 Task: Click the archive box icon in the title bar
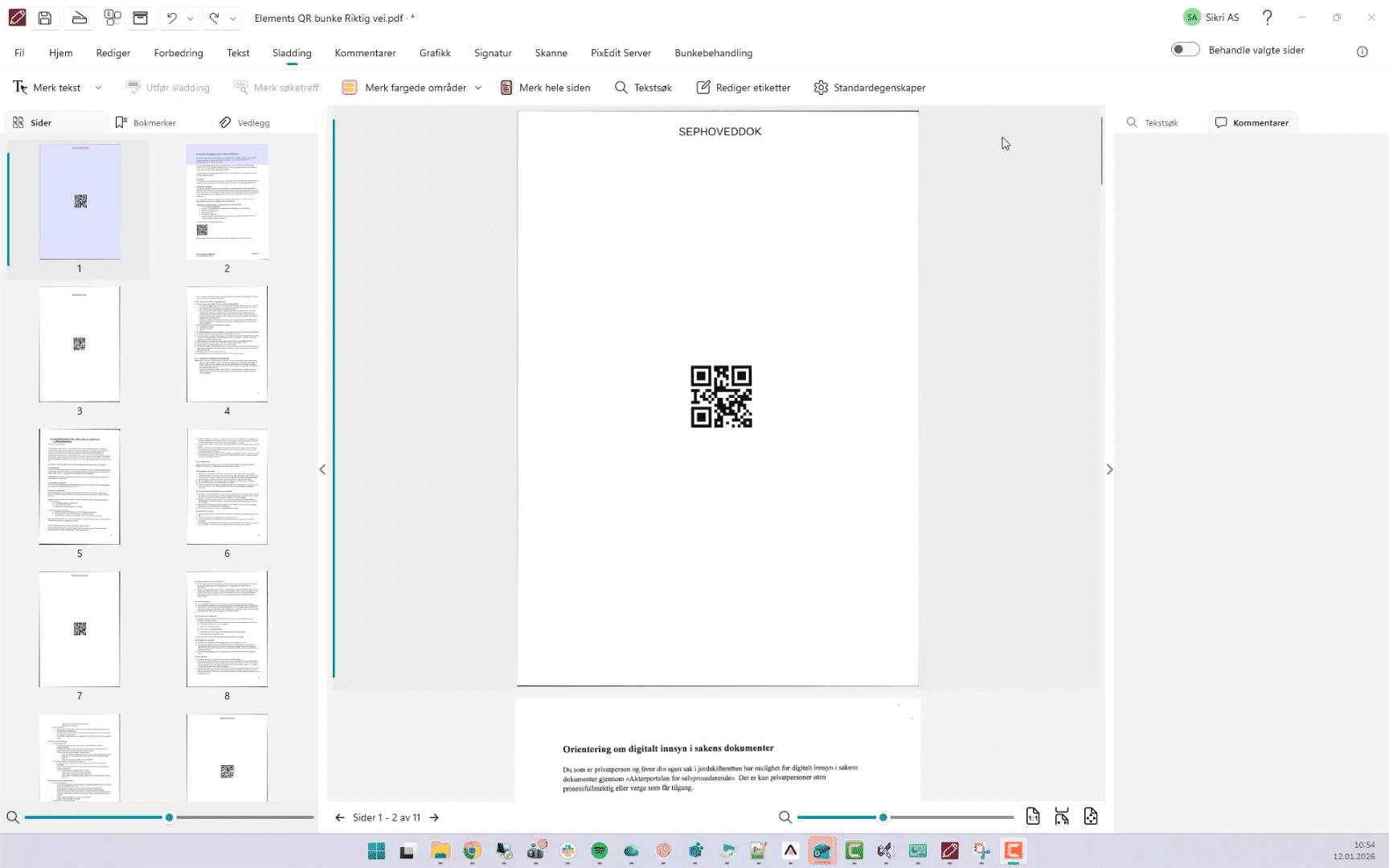141,18
